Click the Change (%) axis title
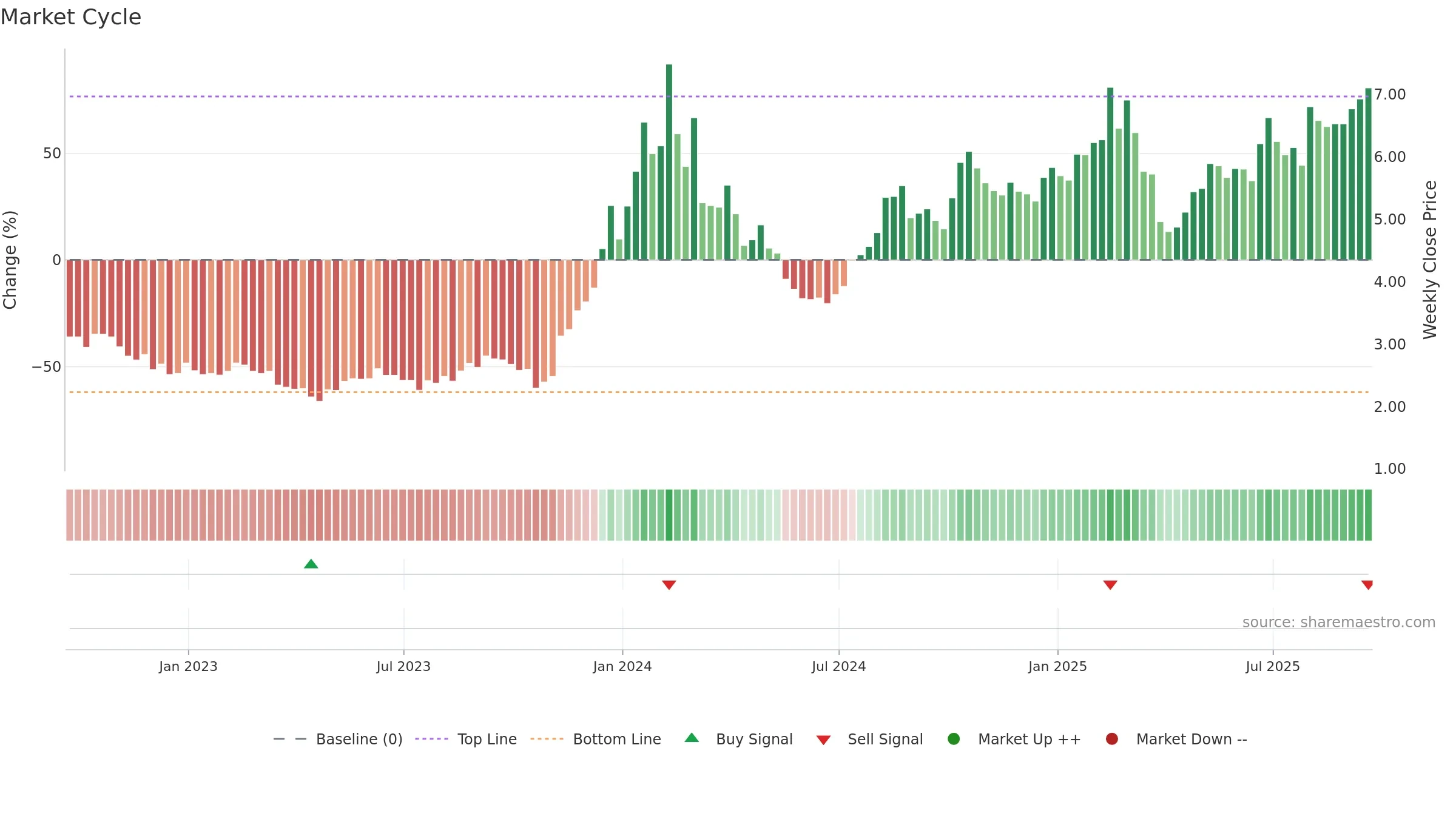Screen dimensions: 1456x819 pos(10,260)
